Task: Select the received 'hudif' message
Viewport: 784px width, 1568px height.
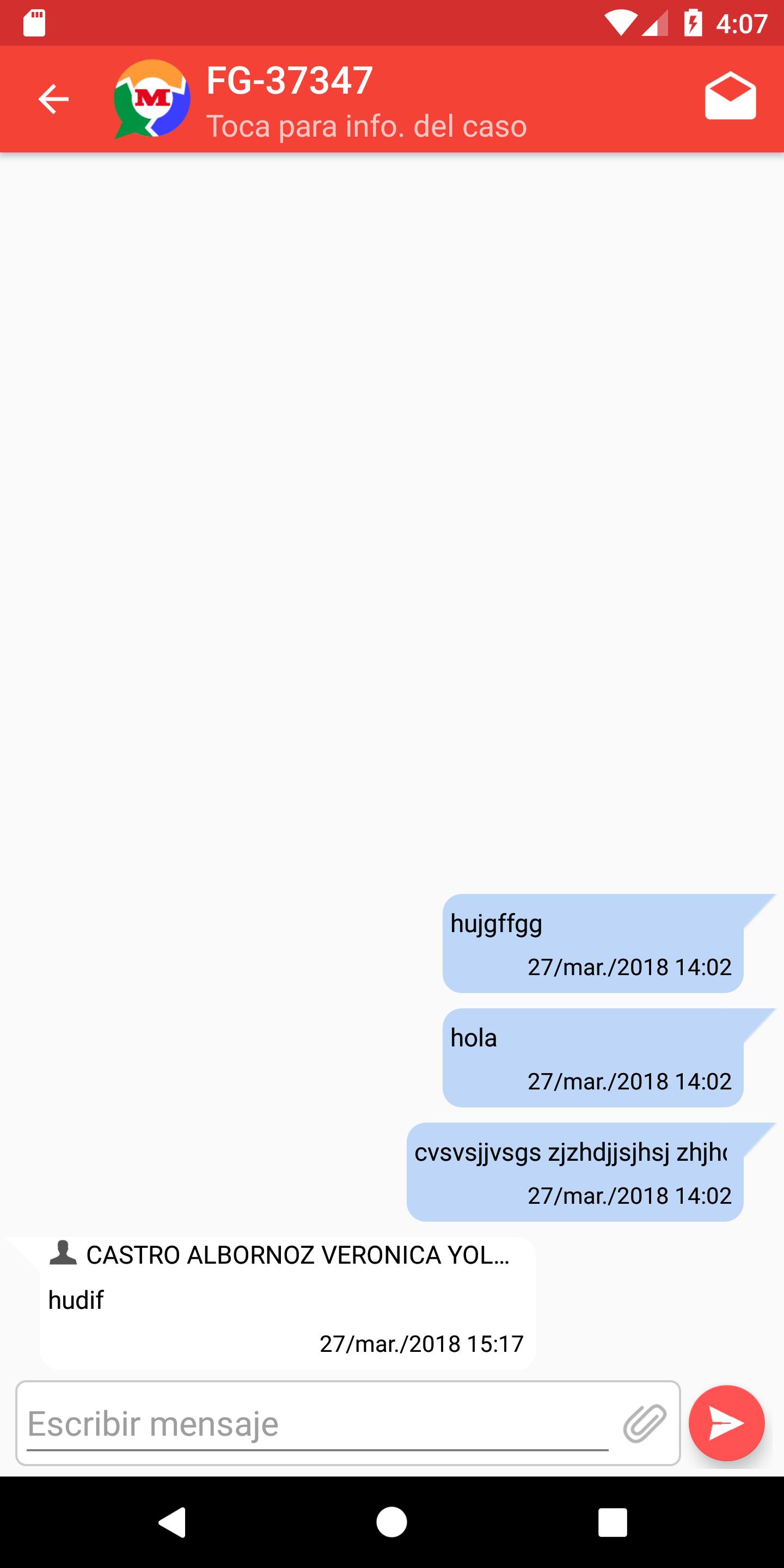Action: click(287, 1303)
